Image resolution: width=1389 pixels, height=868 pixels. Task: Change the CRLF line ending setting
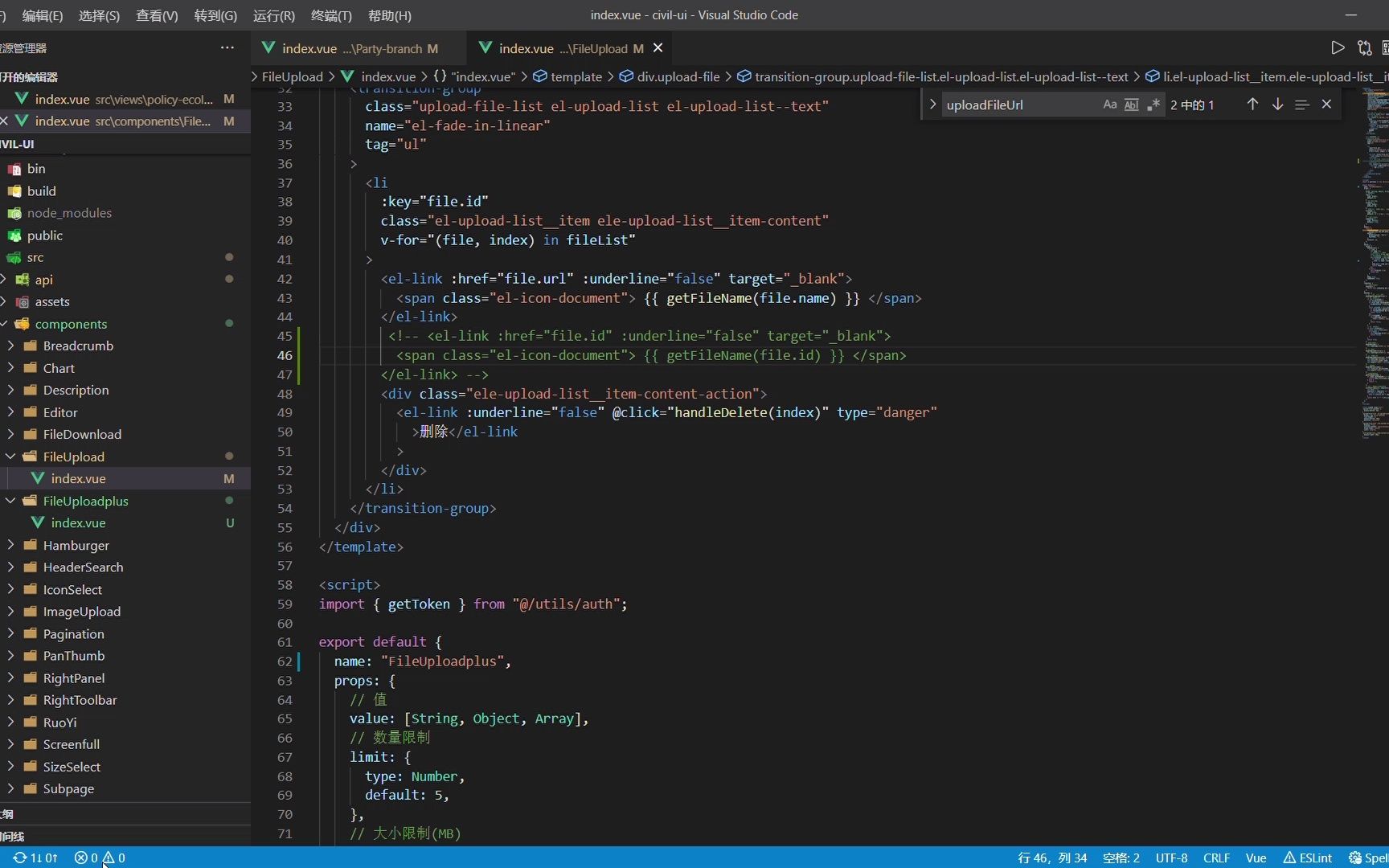coord(1216,858)
